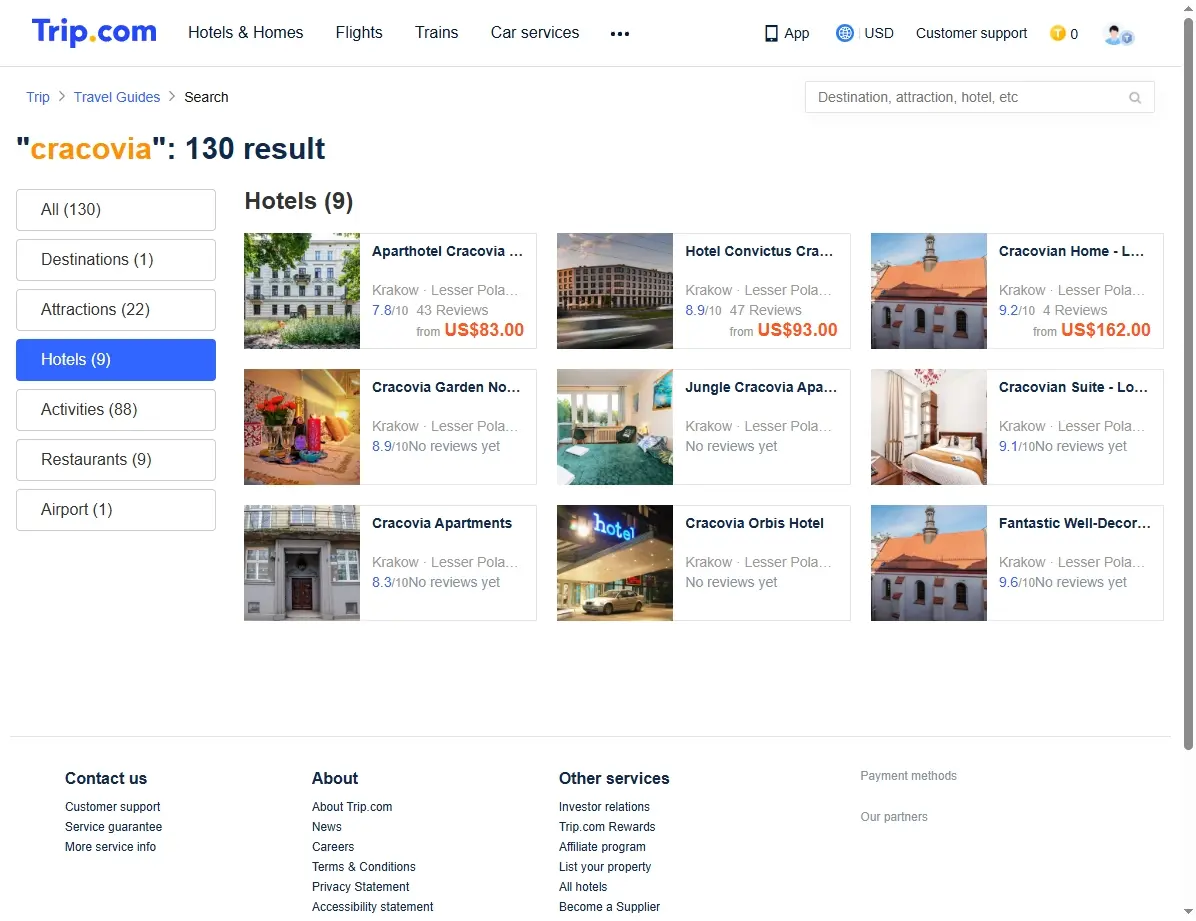This screenshot has width=1196, height=921.
Task: Click Fantastic Well-Decor hotel title
Action: 1075,523
